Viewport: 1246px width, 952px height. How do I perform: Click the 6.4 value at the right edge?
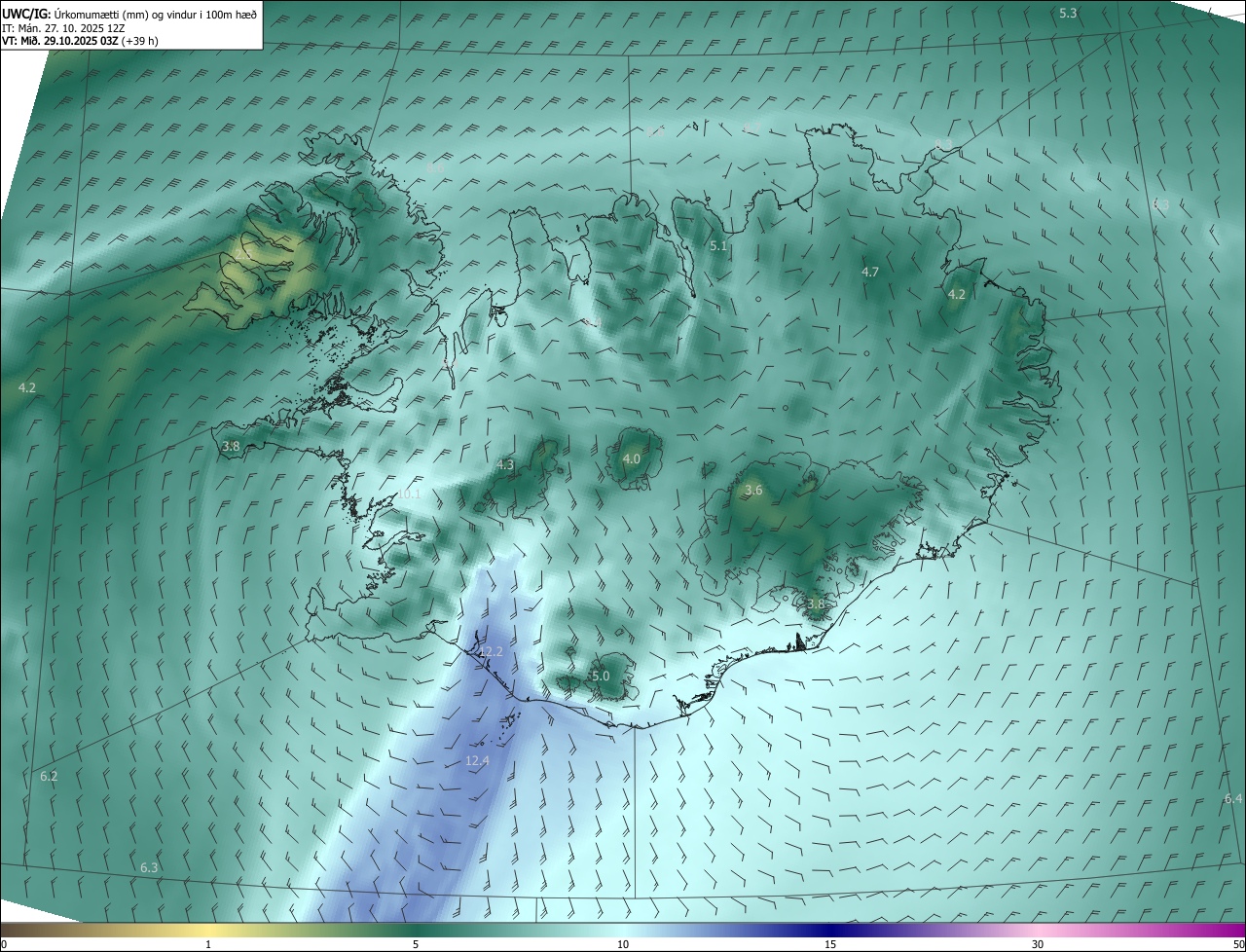pyautogui.click(x=1233, y=798)
